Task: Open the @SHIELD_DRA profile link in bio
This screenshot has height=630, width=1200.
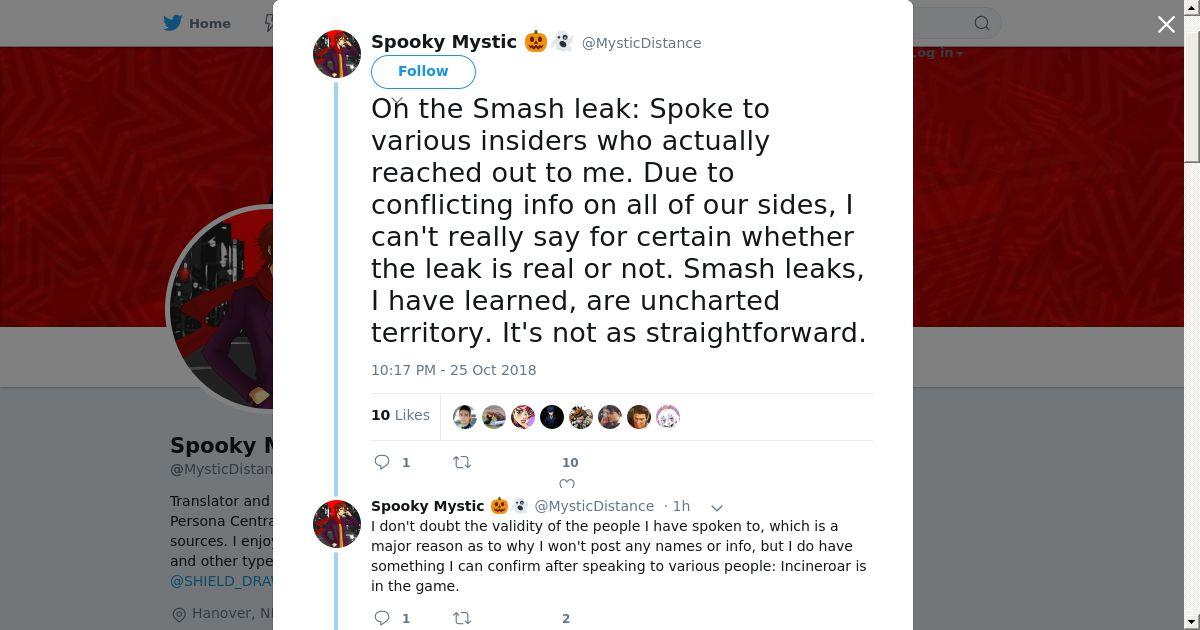Action: tap(222, 581)
